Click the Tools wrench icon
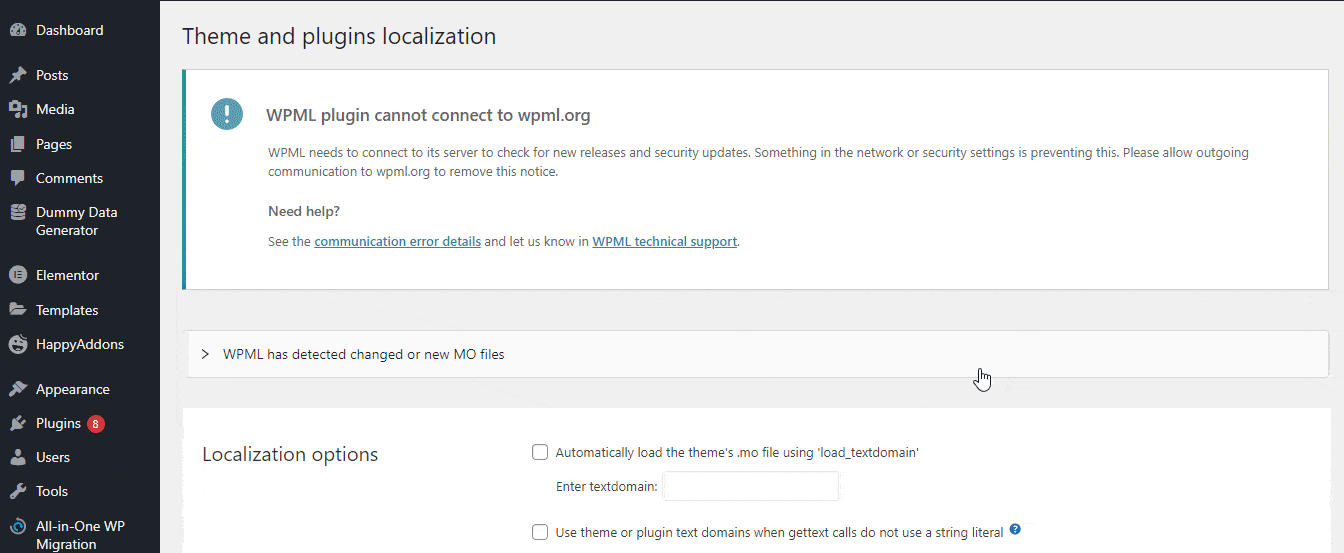 (17, 491)
